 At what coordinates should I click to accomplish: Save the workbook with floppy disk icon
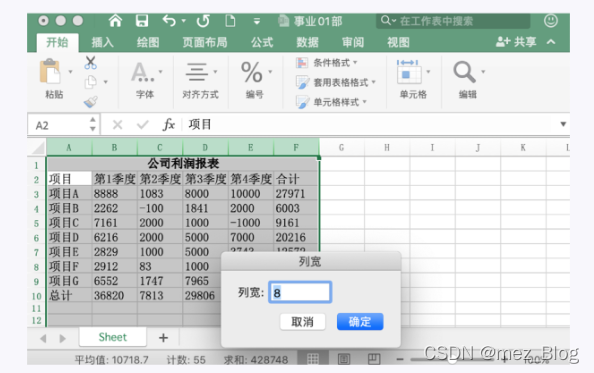pos(142,21)
